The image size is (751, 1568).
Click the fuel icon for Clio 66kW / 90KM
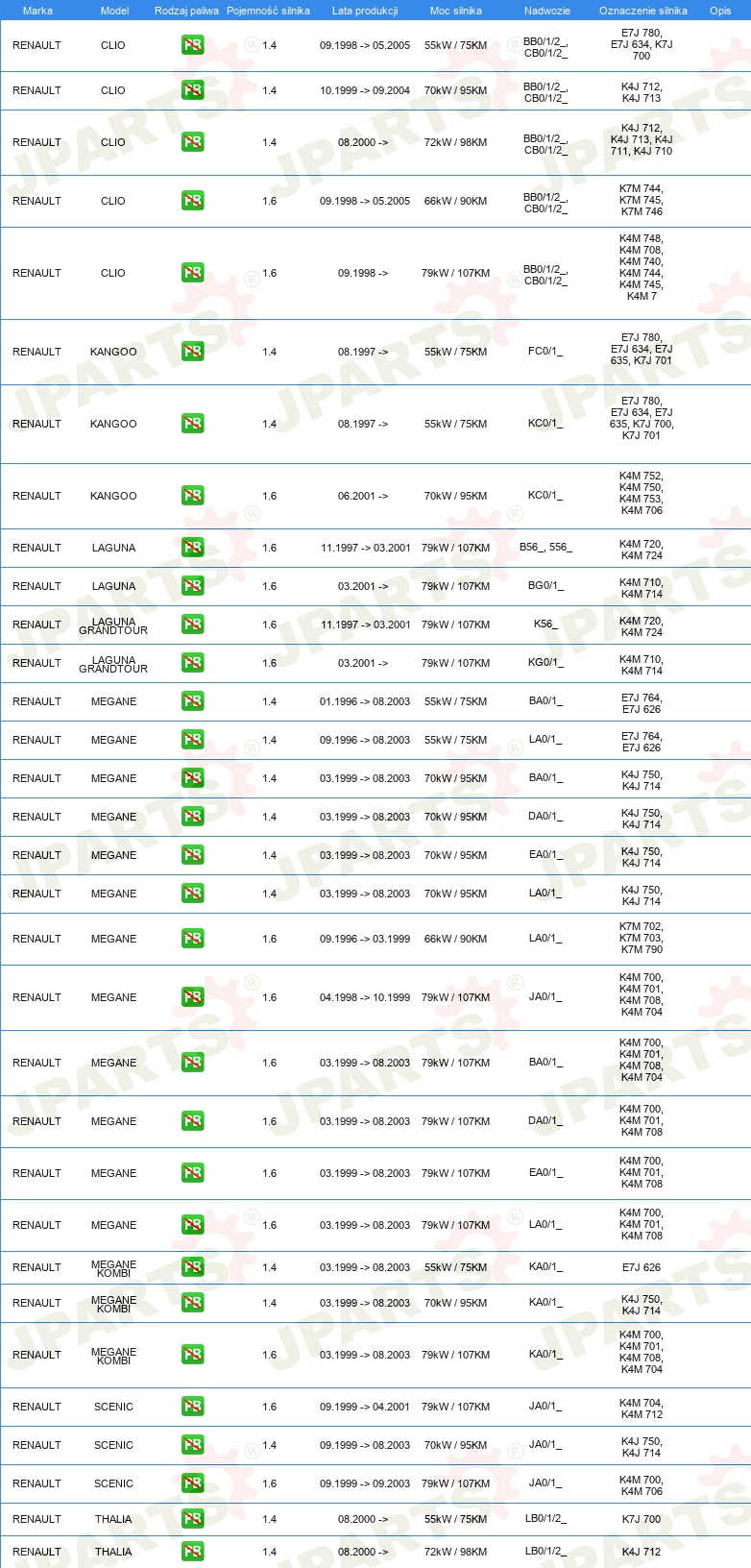[193, 201]
